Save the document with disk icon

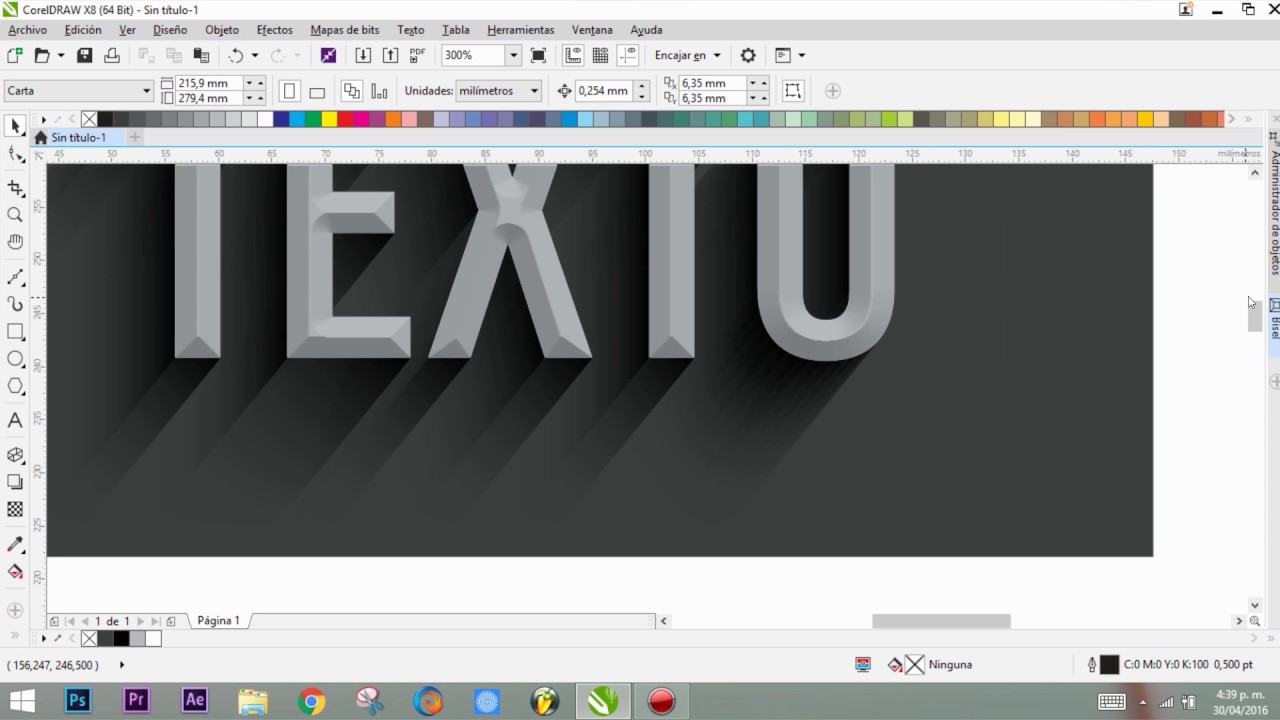(x=85, y=56)
